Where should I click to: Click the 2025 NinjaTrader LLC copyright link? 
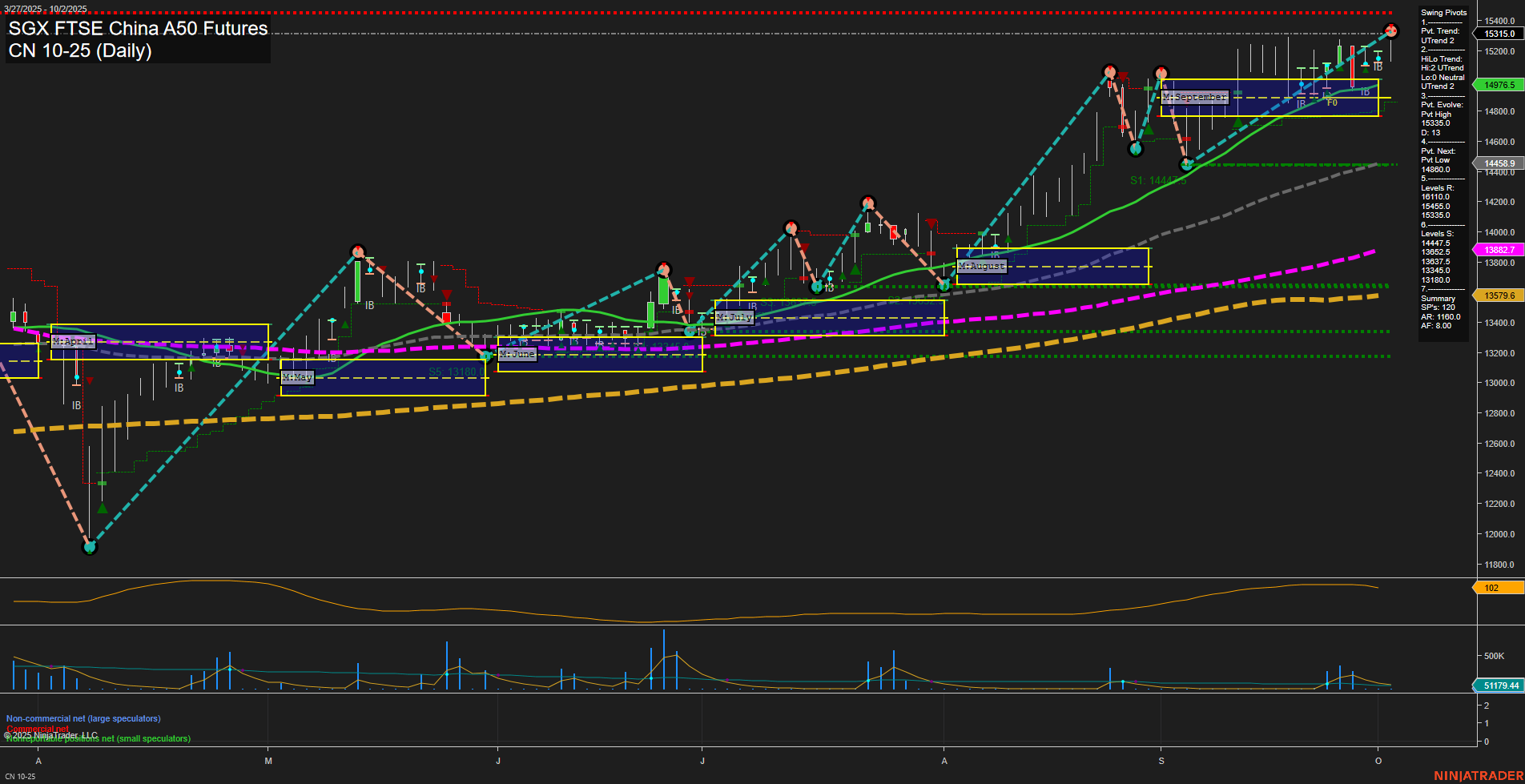click(x=51, y=734)
